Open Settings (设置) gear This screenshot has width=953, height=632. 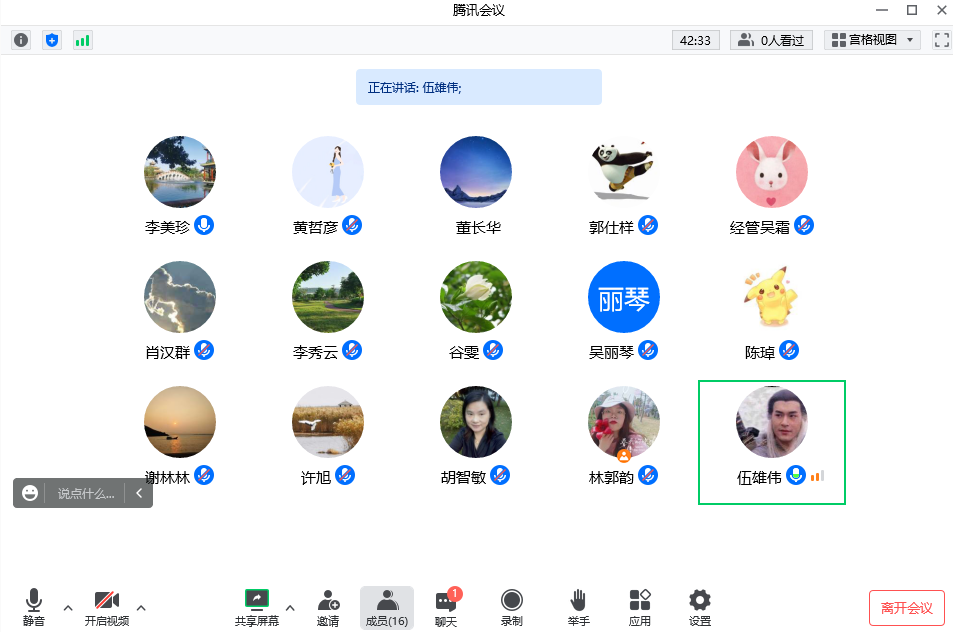click(700, 607)
